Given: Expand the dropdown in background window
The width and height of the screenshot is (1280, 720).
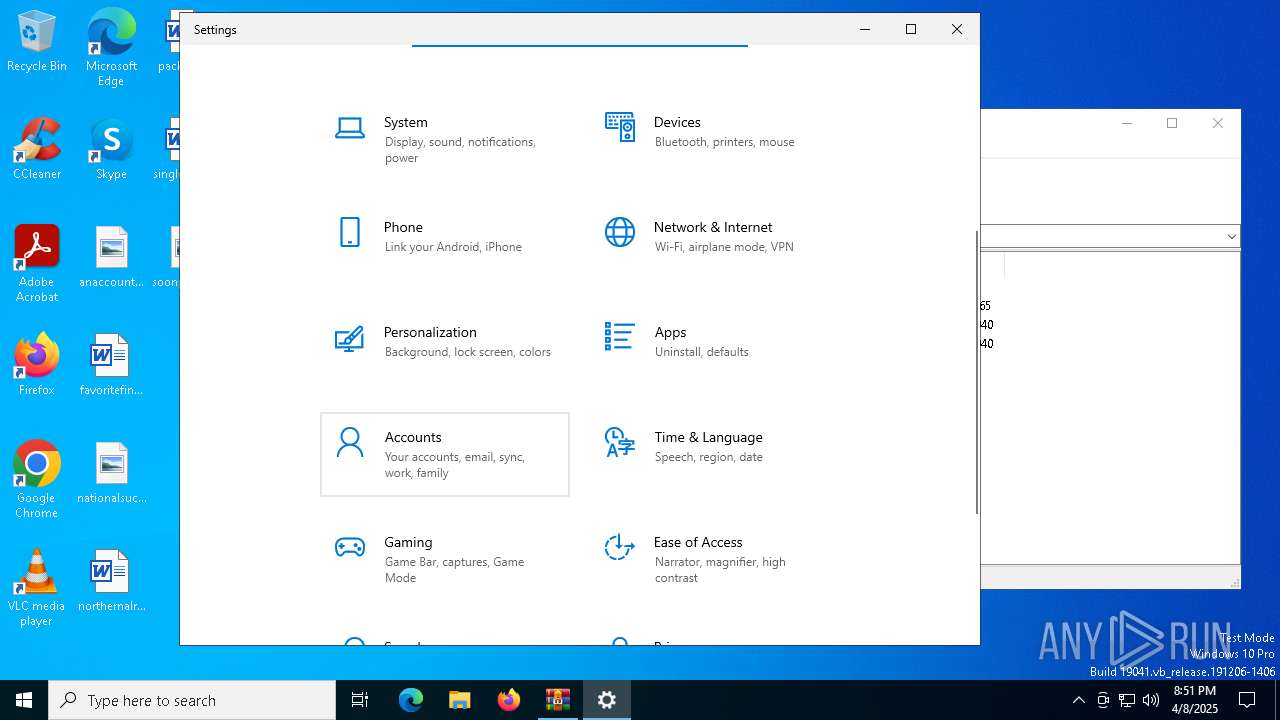Looking at the screenshot, I should point(1231,237).
